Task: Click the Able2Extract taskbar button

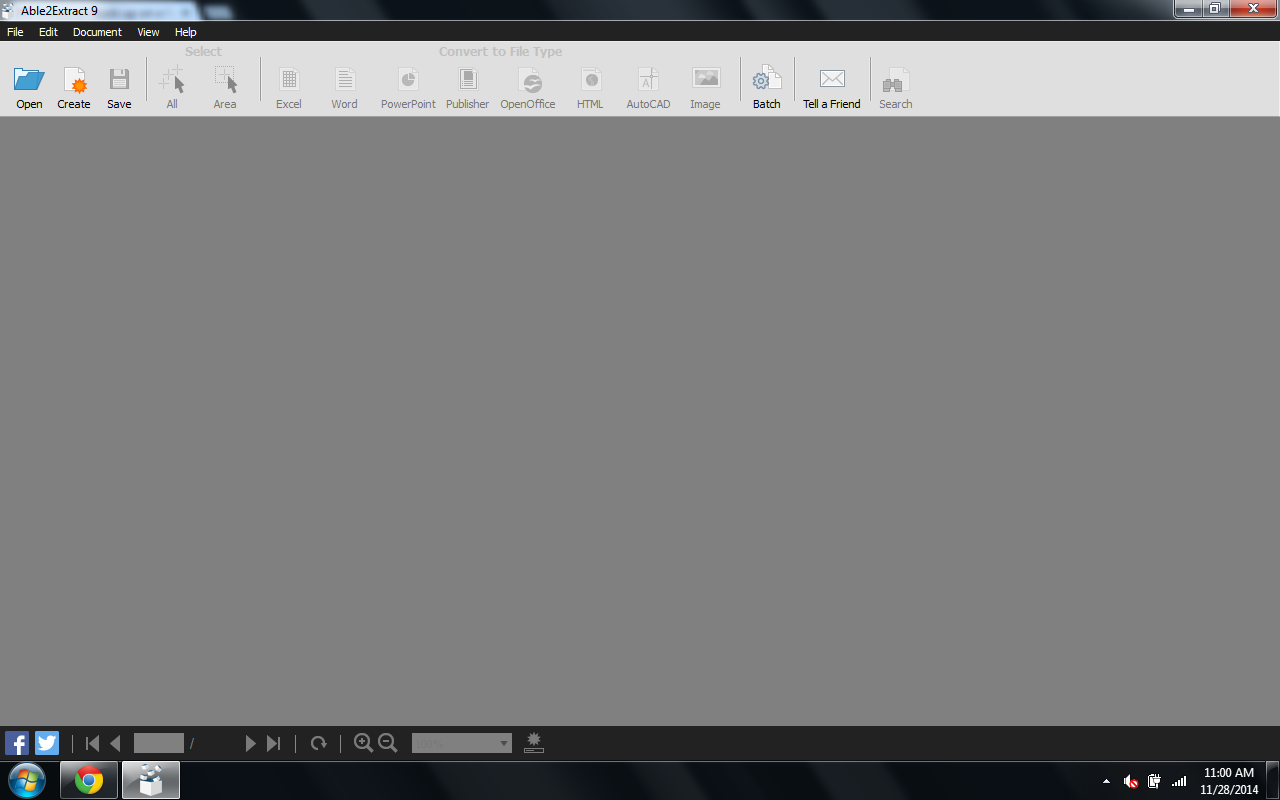Action: point(151,780)
